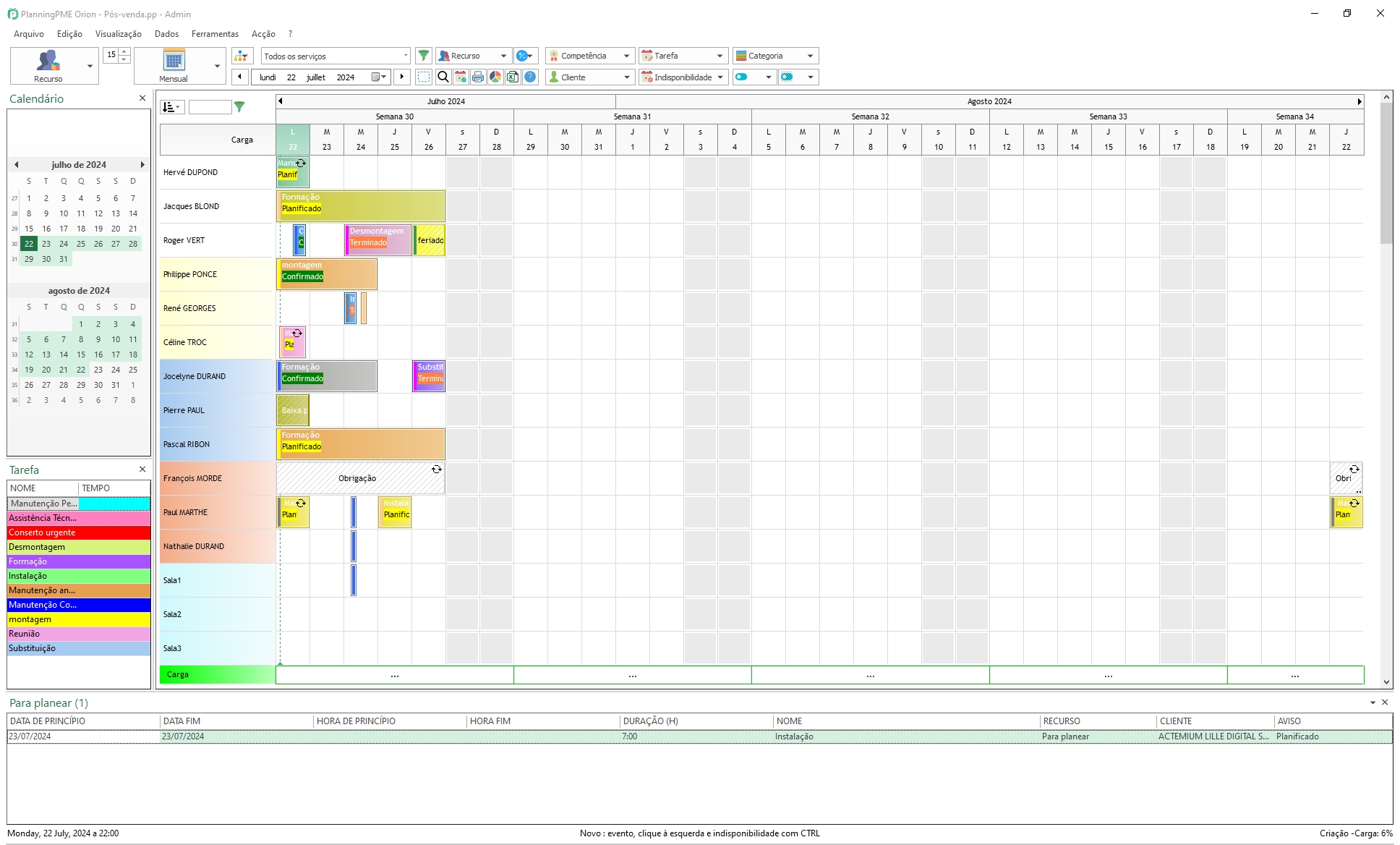This screenshot has width=1400, height=845.
Task: Open the date picker calendar dropdown
Action: point(380,77)
